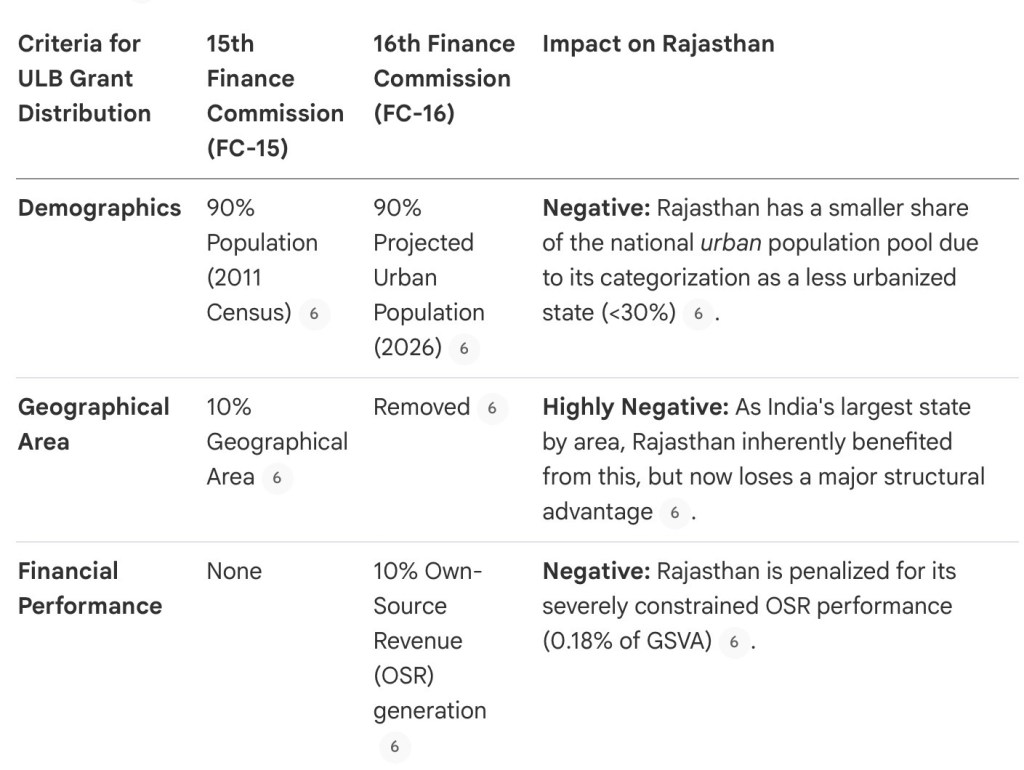Screen dimensions: 1024x770
Task: Click the "Impact on Rajasthan" column header
Action: click(657, 44)
